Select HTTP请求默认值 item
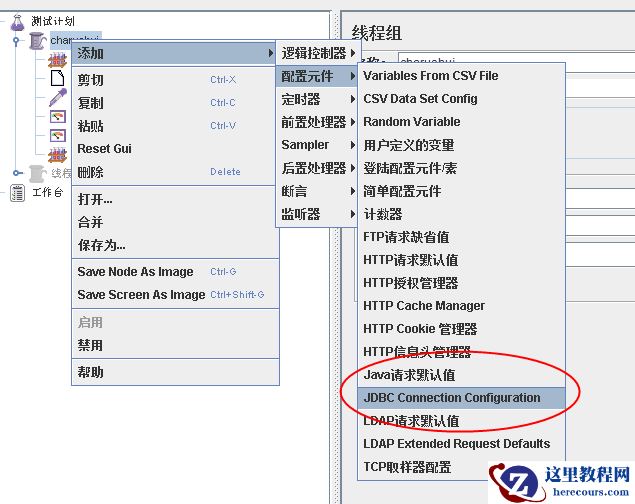The width and height of the screenshot is (635, 504). coord(461,260)
